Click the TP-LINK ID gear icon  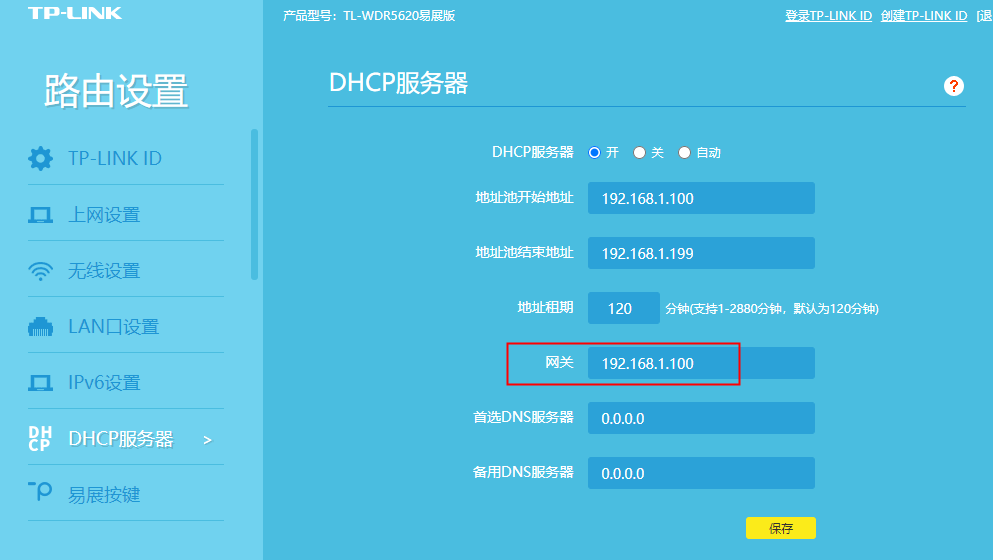41,158
